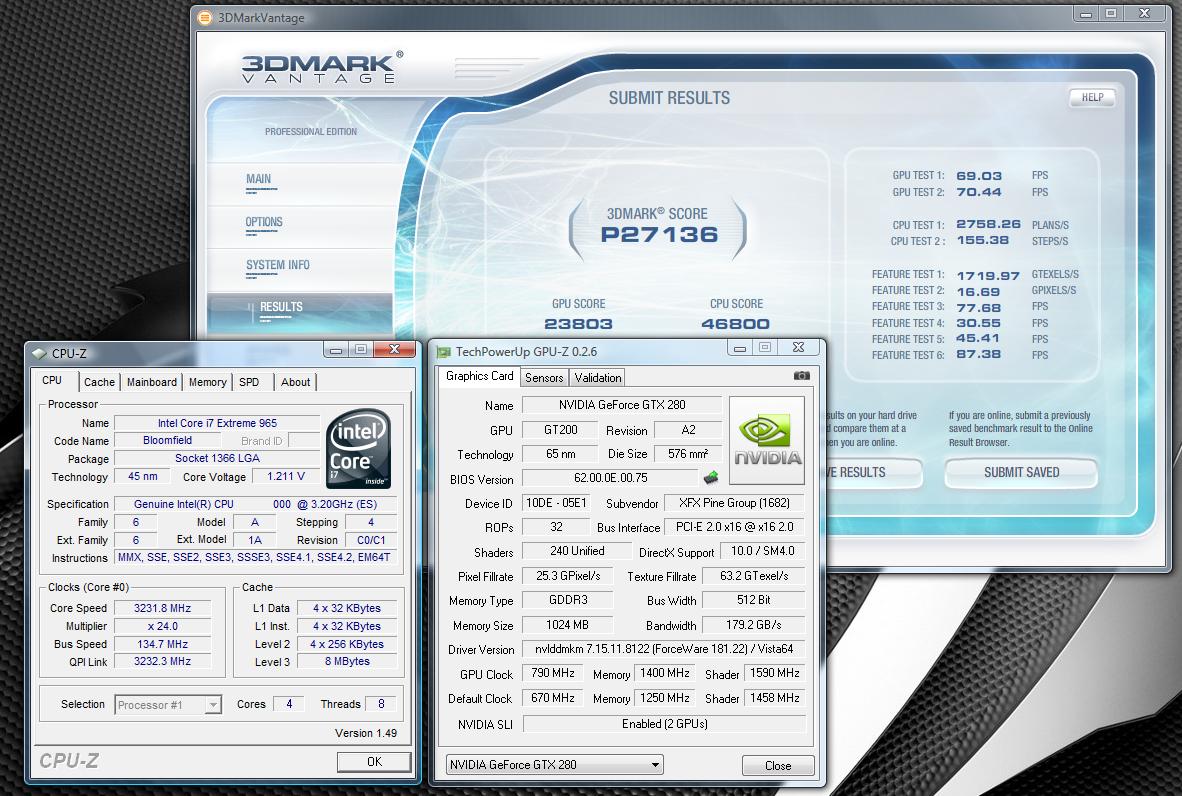The image size is (1182, 796).
Task: Click the Cores value 4 in CPU-Z
Action: pos(289,704)
